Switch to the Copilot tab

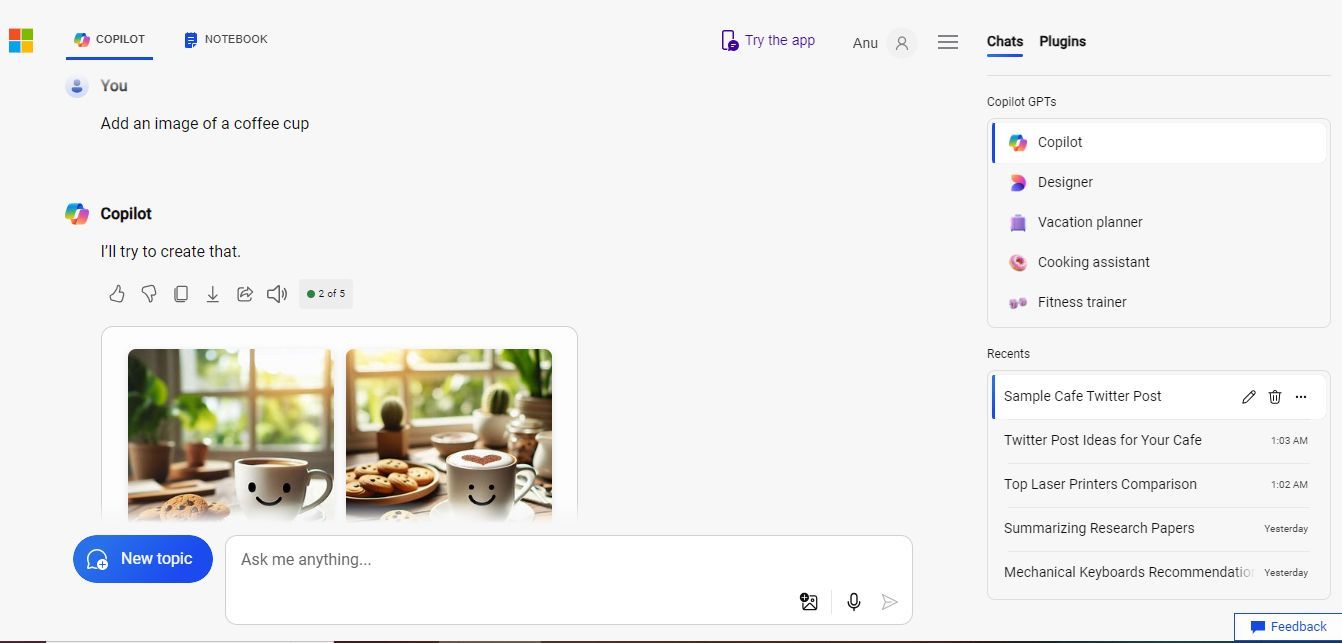pos(110,40)
